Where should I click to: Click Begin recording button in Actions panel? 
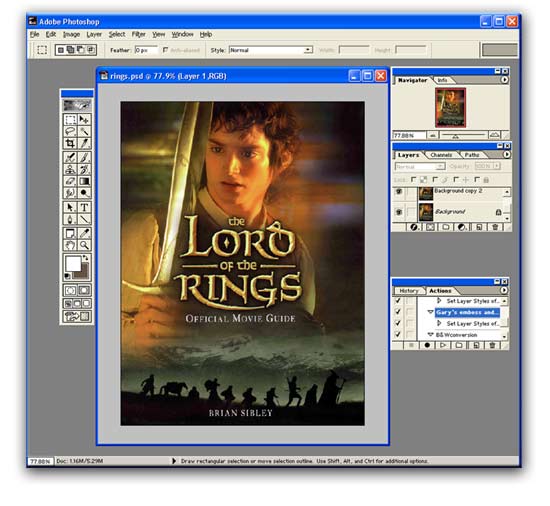pos(427,345)
